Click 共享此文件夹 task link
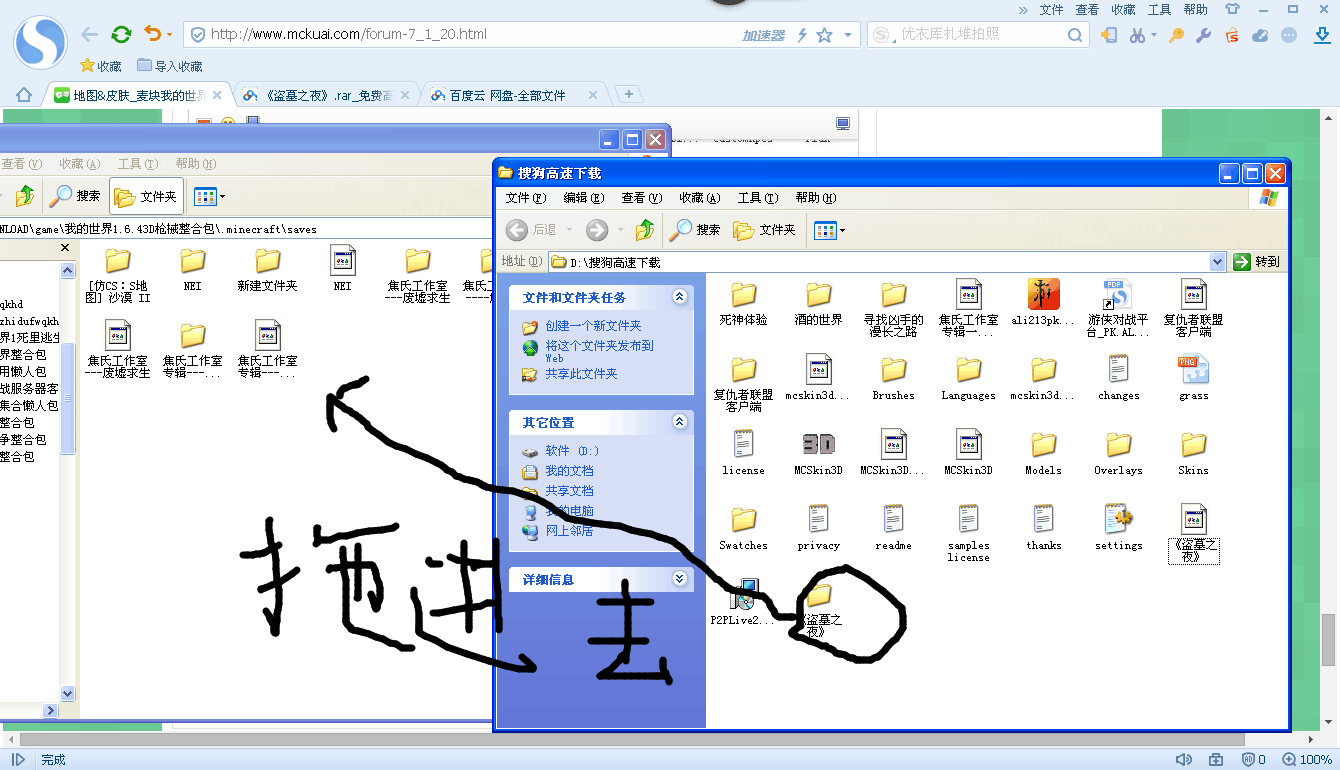The width and height of the screenshot is (1340, 770). 581,374
